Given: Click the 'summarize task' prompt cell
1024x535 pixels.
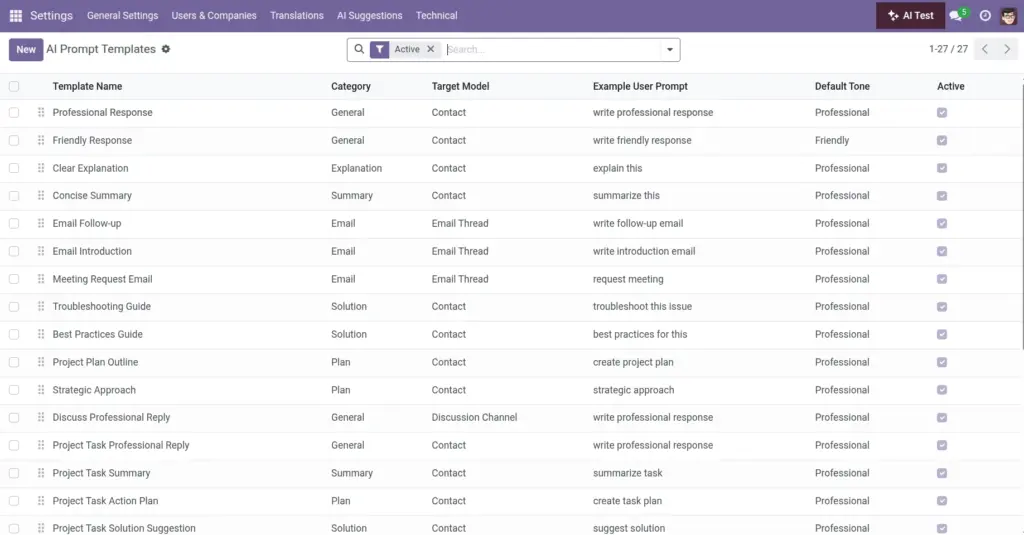Looking at the screenshot, I should click(x=628, y=473).
